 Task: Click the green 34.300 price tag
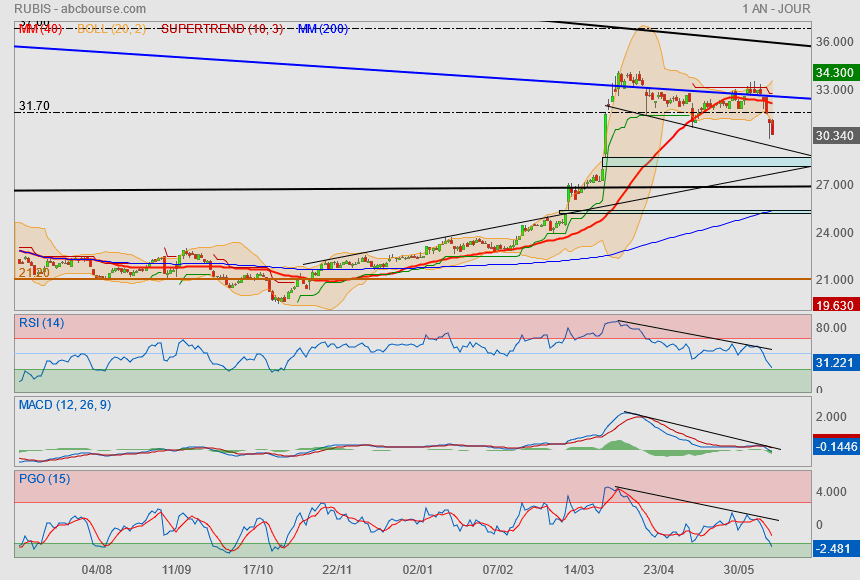(x=834, y=72)
